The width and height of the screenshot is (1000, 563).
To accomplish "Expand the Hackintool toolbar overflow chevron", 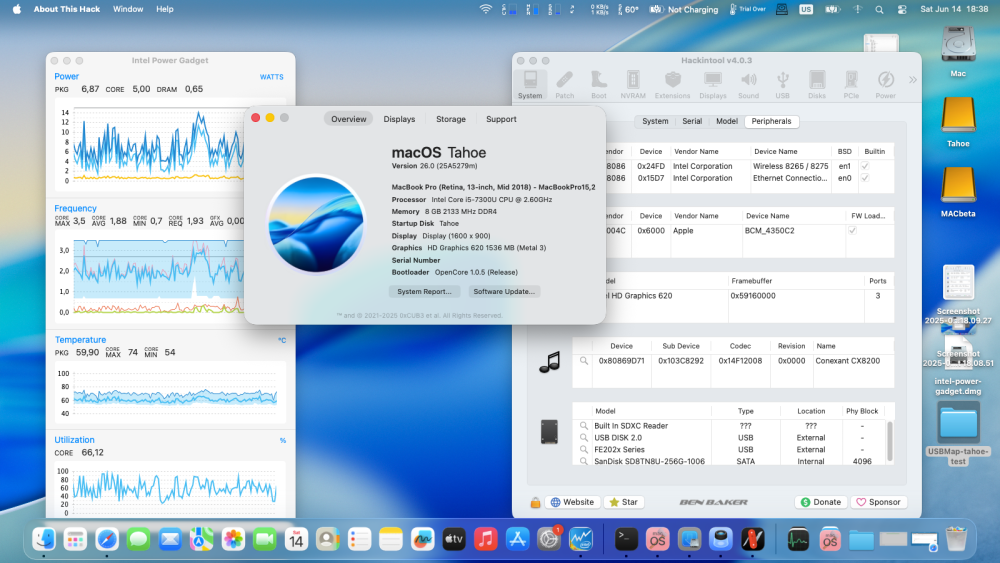I will pos(913,80).
